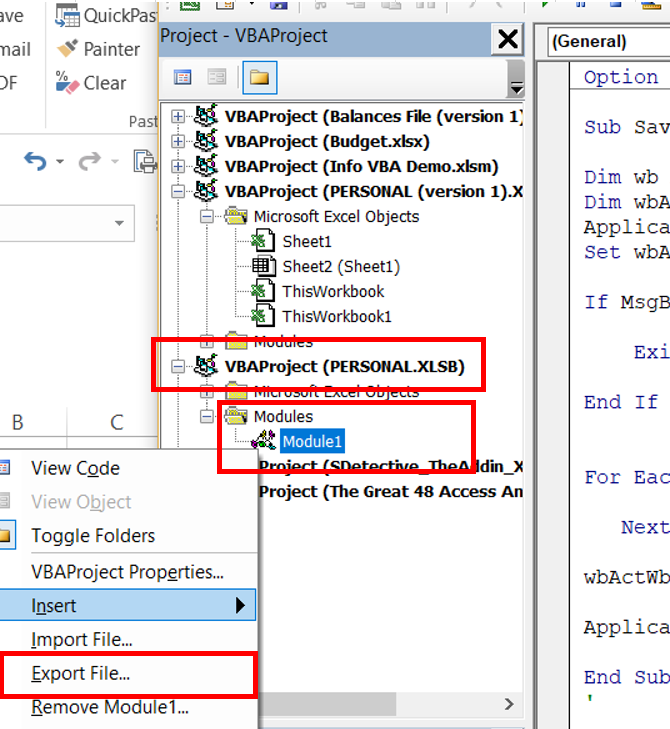Toggle Folders button in Project panel toolbar
The image size is (670, 729).
coord(259,77)
